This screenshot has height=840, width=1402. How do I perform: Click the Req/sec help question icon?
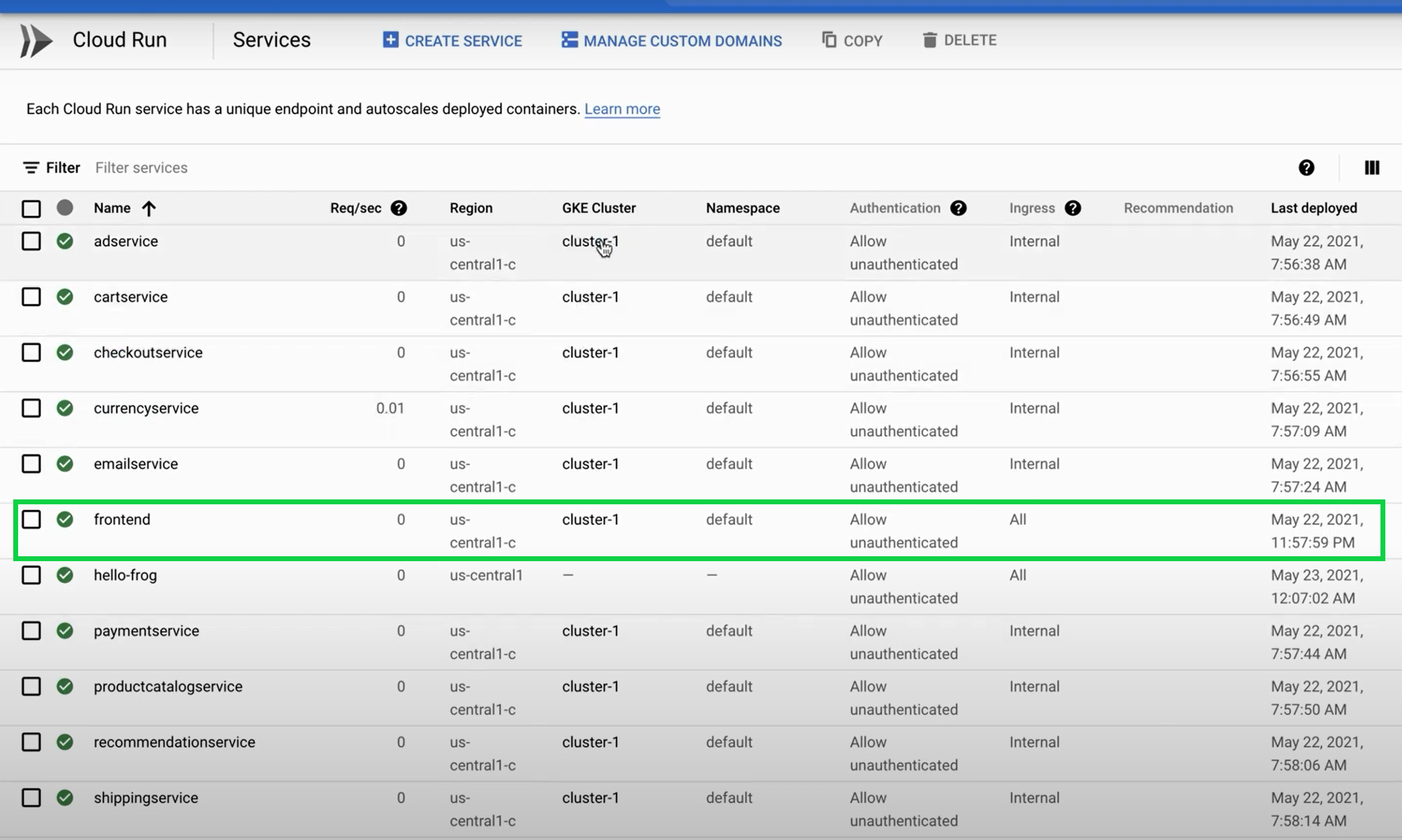(x=398, y=208)
